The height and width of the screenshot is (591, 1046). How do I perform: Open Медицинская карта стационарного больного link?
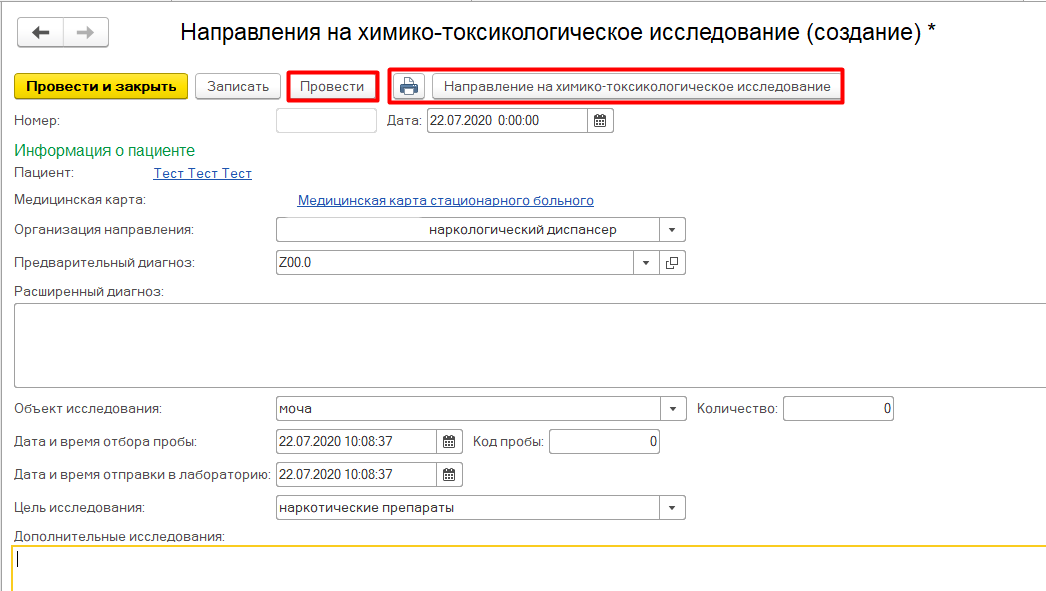pos(445,201)
